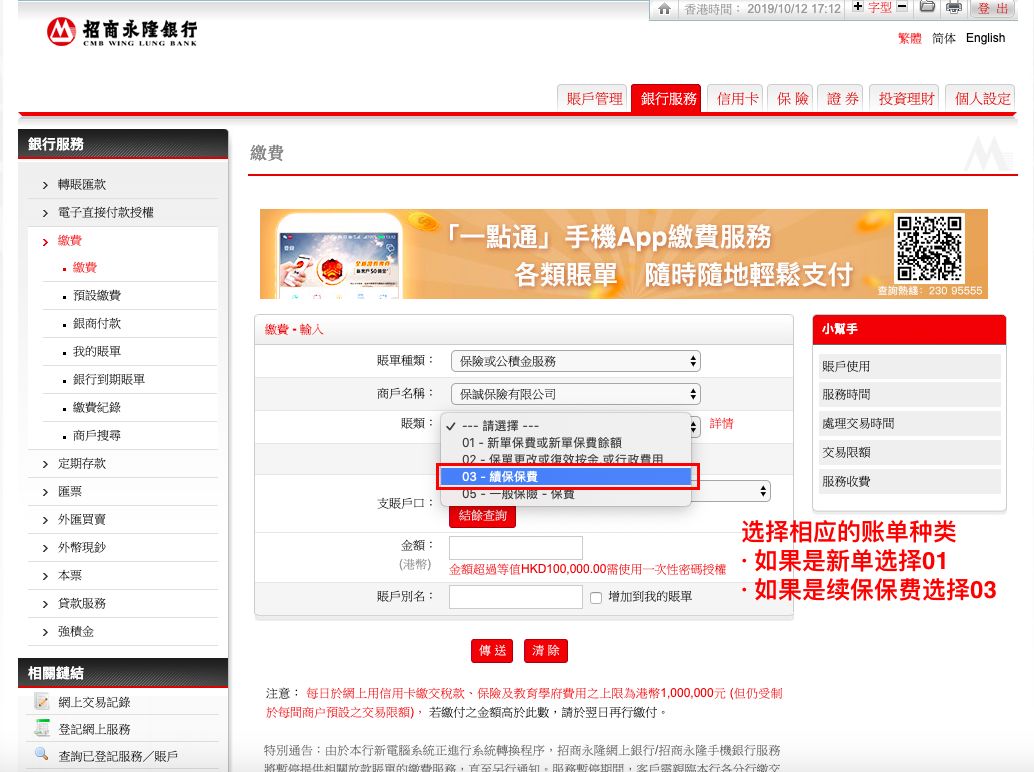This screenshot has height=772, width=1034.
Task: Go to home via the house icon
Action: (664, 9)
